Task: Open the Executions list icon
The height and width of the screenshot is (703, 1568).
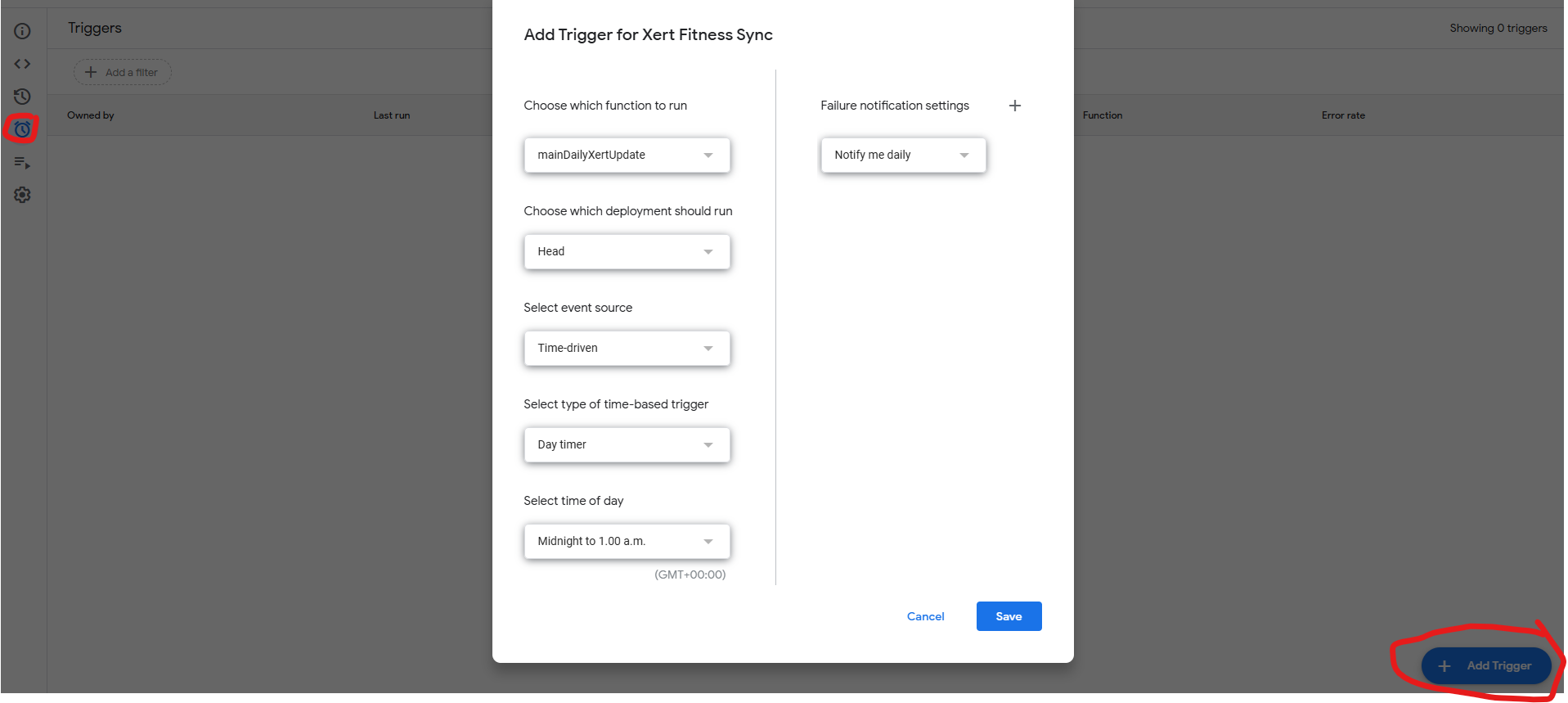Action: [22, 163]
